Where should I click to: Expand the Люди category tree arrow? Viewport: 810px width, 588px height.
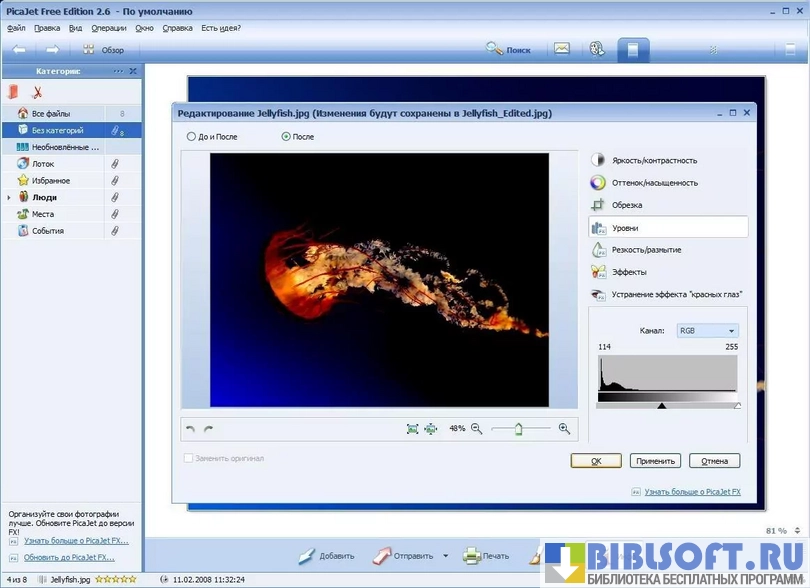8,198
